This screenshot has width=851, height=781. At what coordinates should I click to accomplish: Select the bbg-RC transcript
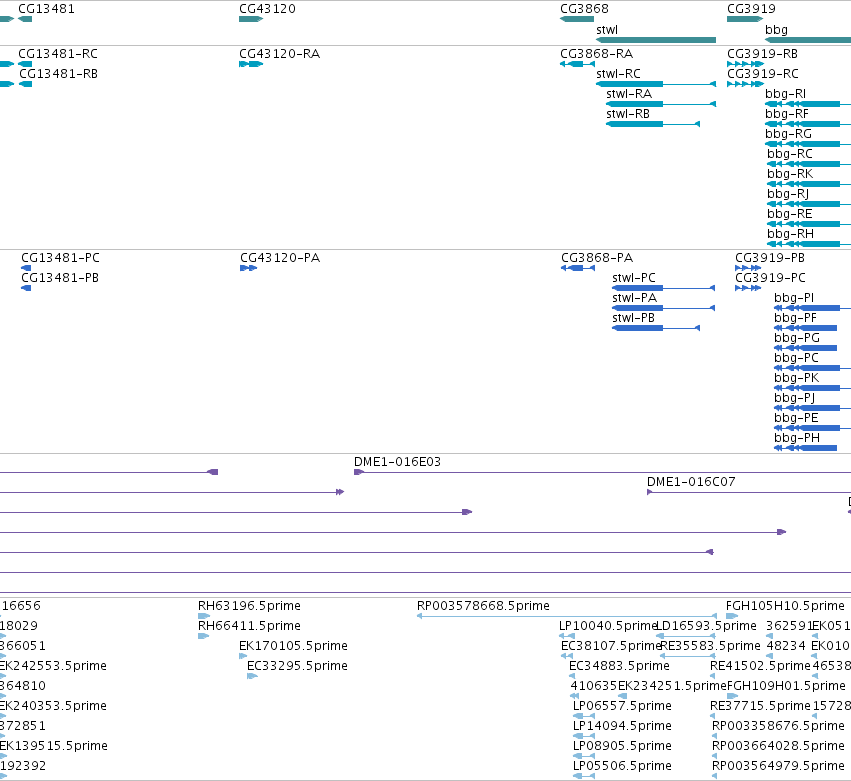[x=809, y=164]
